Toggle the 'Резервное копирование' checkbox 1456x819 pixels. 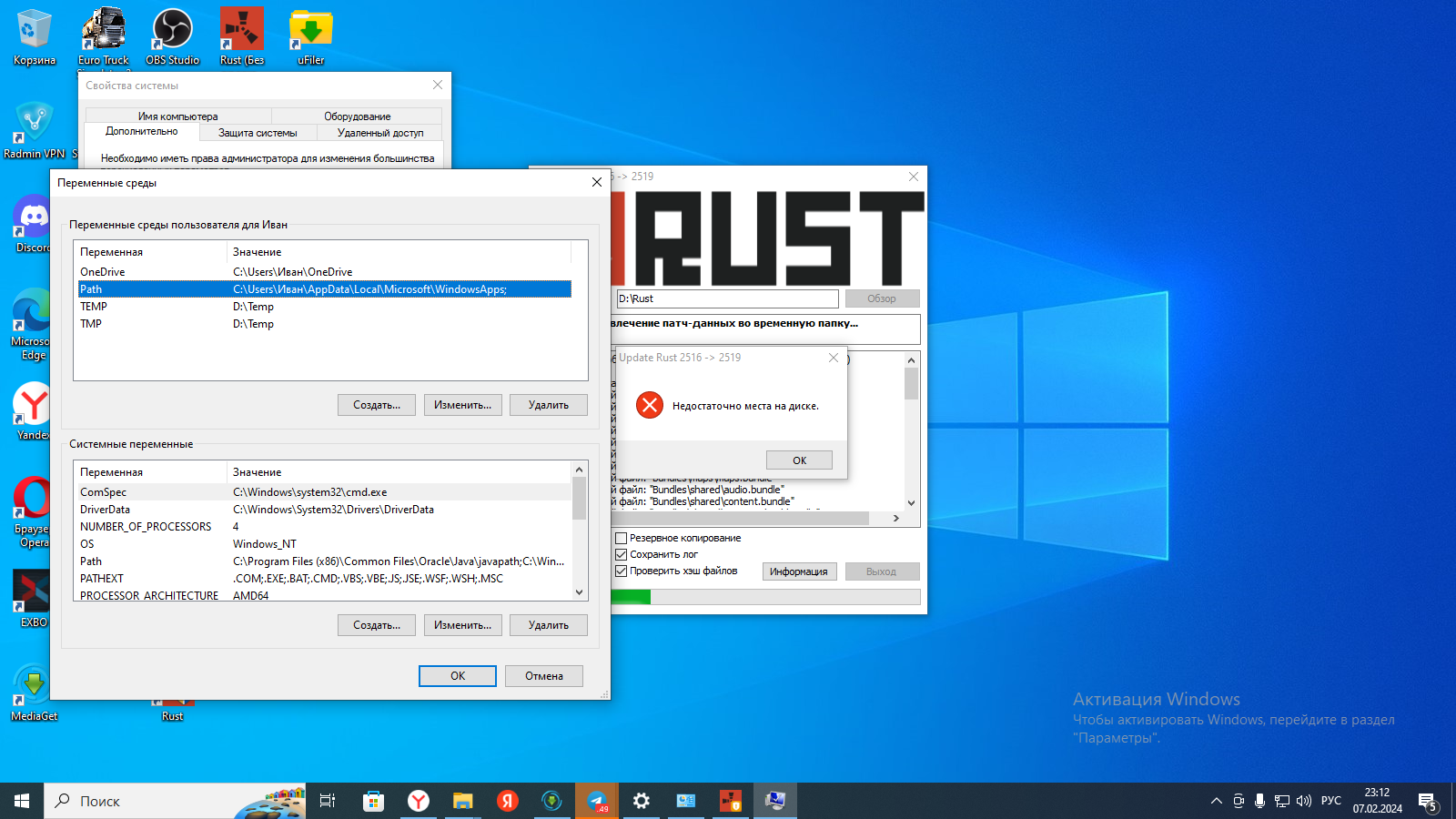pos(622,538)
